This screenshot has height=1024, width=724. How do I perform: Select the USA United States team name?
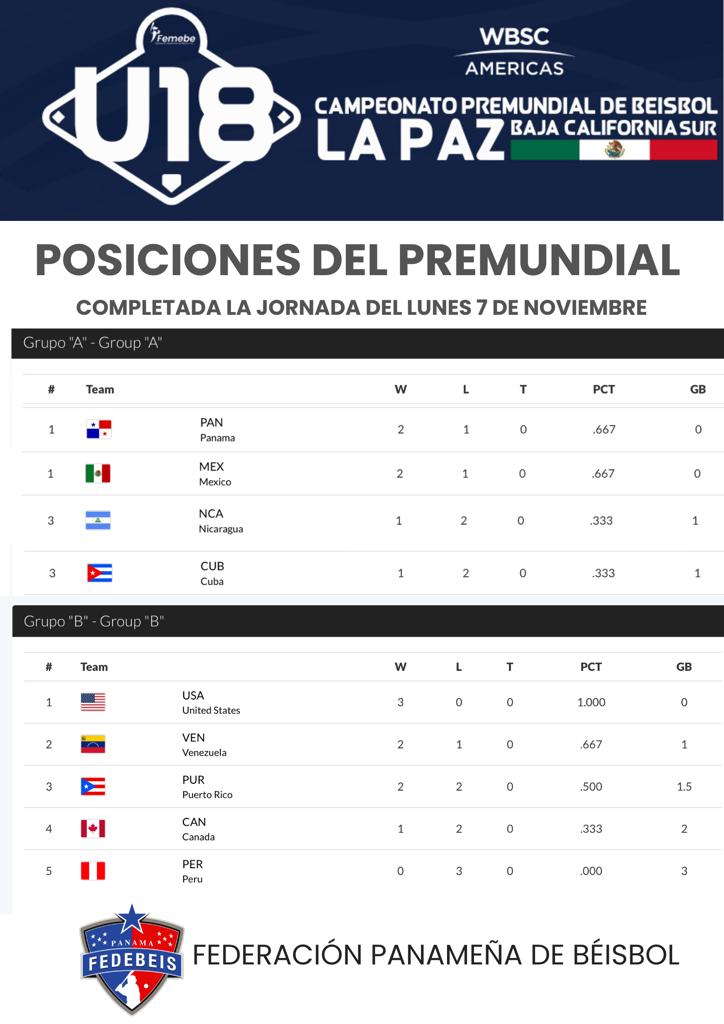[x=210, y=702]
